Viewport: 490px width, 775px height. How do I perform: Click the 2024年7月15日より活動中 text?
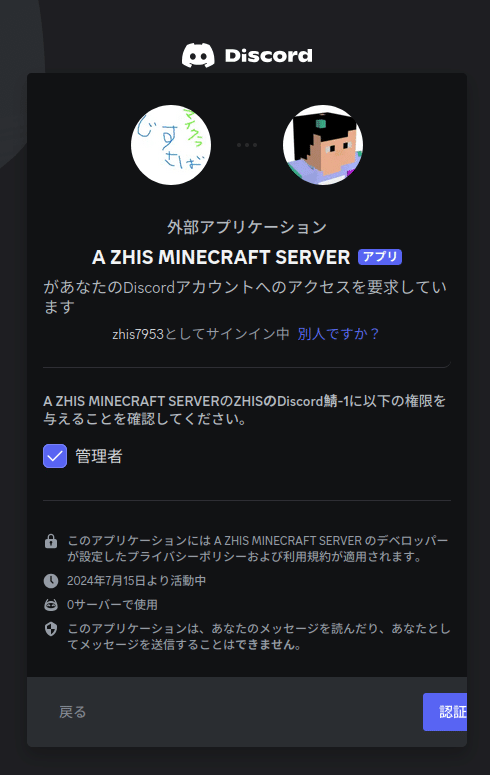coord(136,581)
